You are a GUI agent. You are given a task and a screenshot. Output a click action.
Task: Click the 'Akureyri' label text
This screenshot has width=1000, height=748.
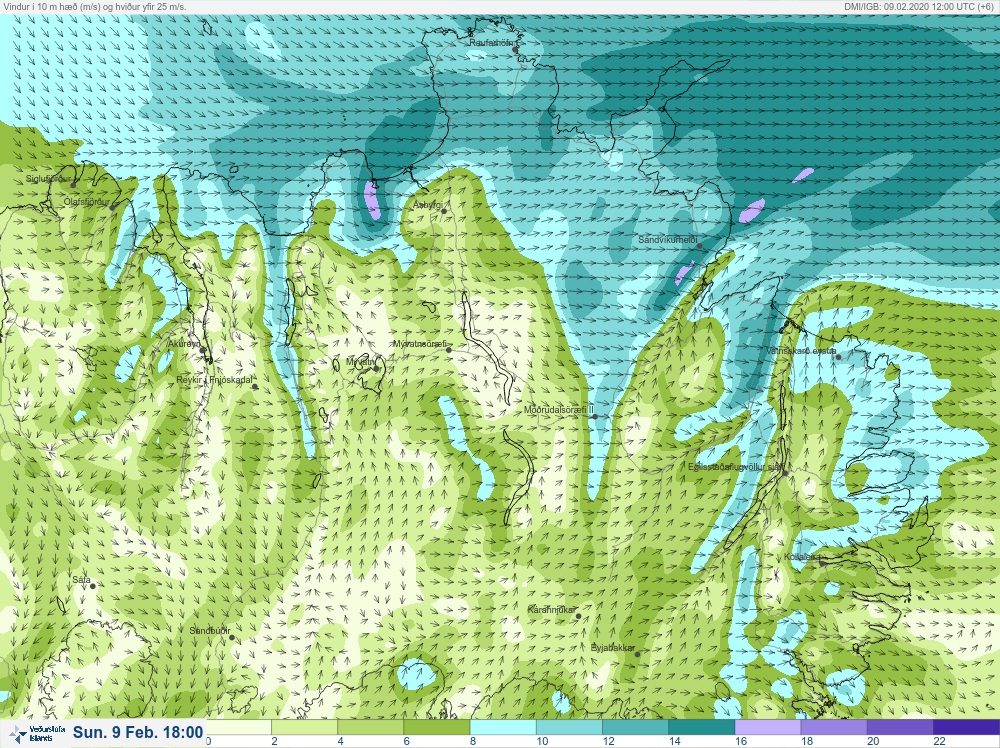click(183, 344)
